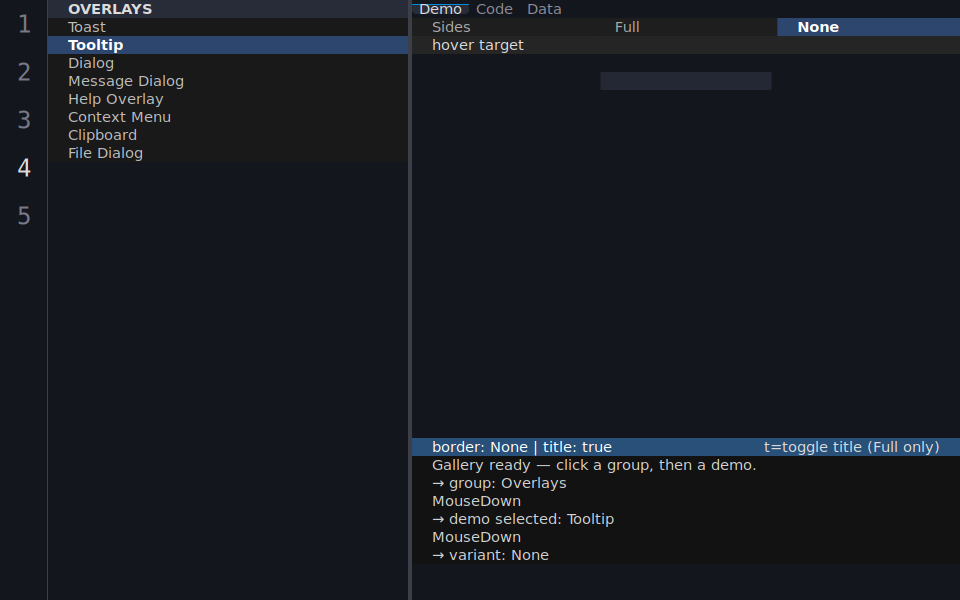Select the Sides border variant
Image resolution: width=960 pixels, height=600 pixels.
click(x=503, y=27)
